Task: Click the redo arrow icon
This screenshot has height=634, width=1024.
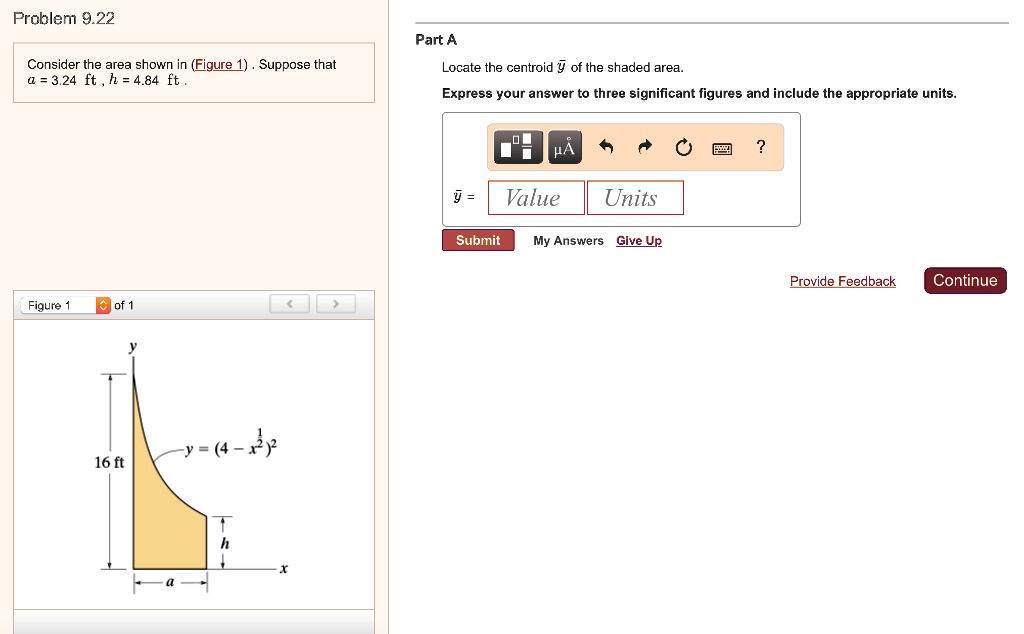Action: pyautogui.click(x=644, y=146)
